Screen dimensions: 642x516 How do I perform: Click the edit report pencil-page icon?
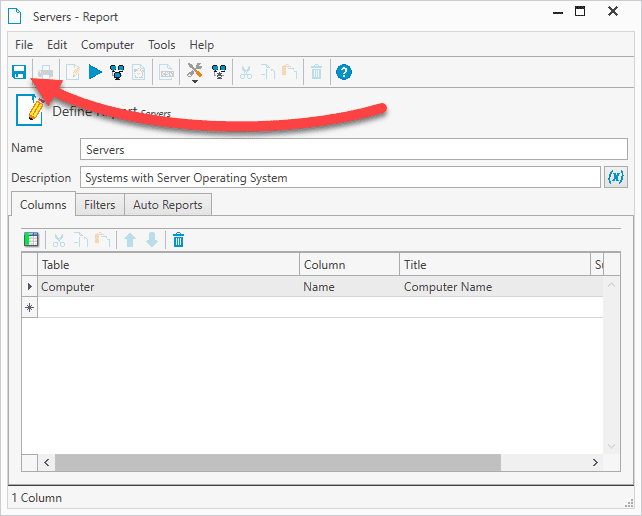(73, 72)
